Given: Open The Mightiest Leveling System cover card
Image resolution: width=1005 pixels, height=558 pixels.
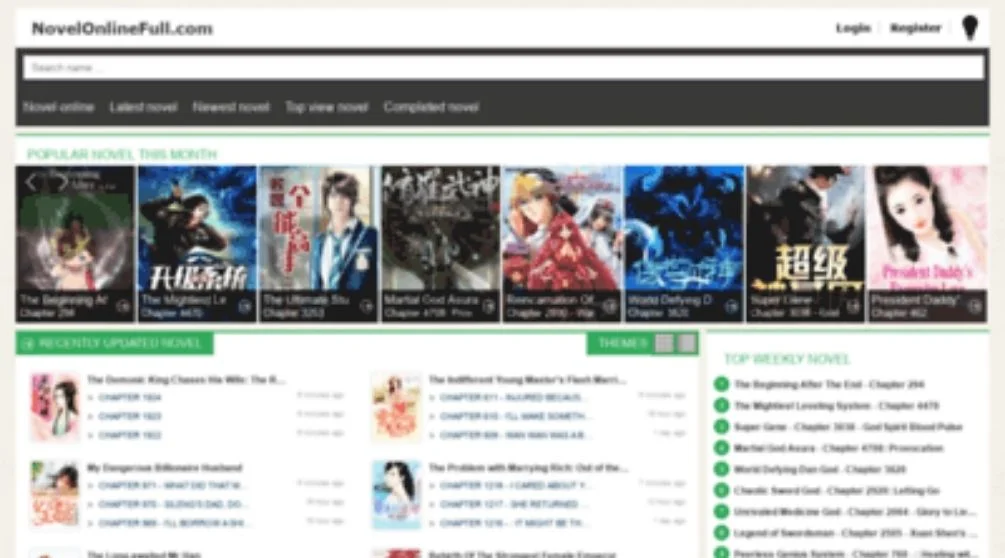Looking at the screenshot, I should (197, 243).
